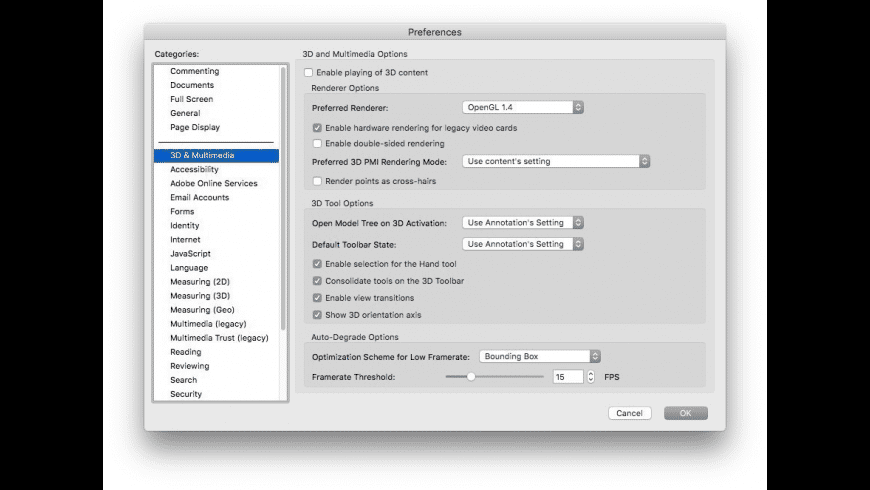870x490 pixels.
Task: Open Email Accounts category
Action: click(x=200, y=198)
